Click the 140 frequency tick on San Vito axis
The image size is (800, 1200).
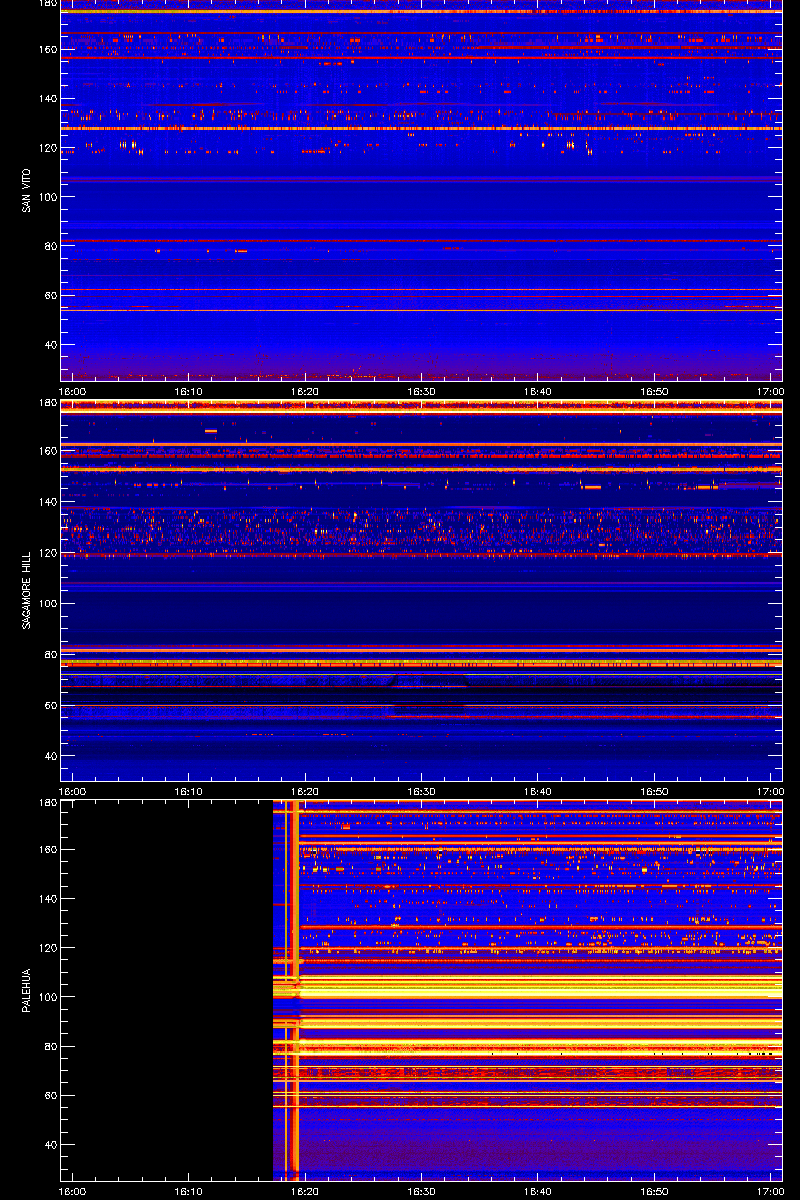click(46, 99)
